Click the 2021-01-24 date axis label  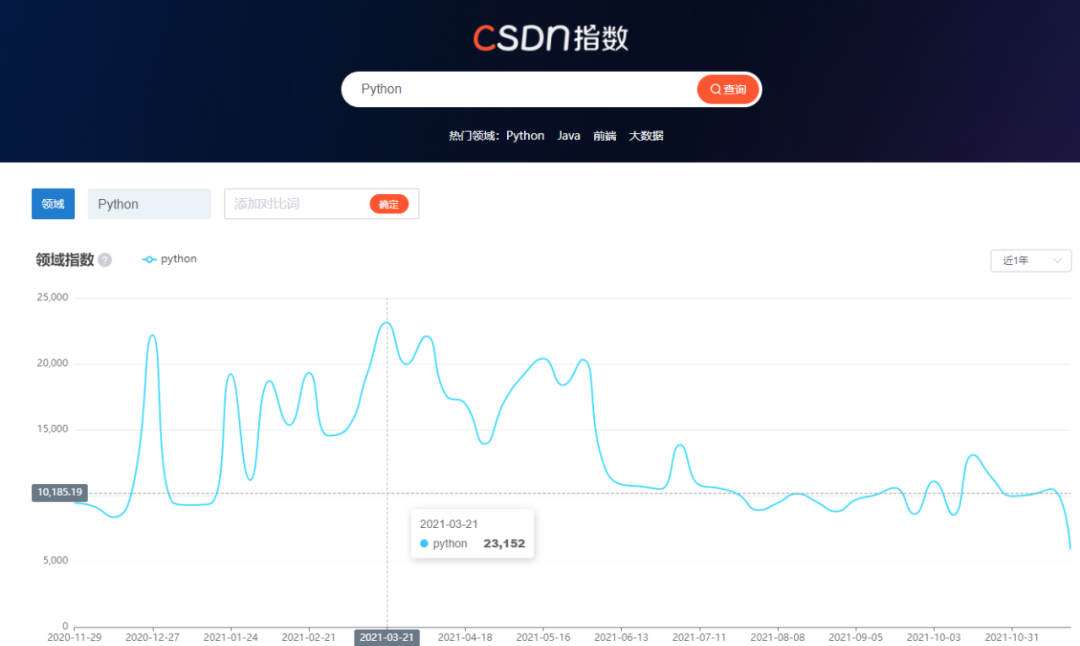click(x=231, y=637)
